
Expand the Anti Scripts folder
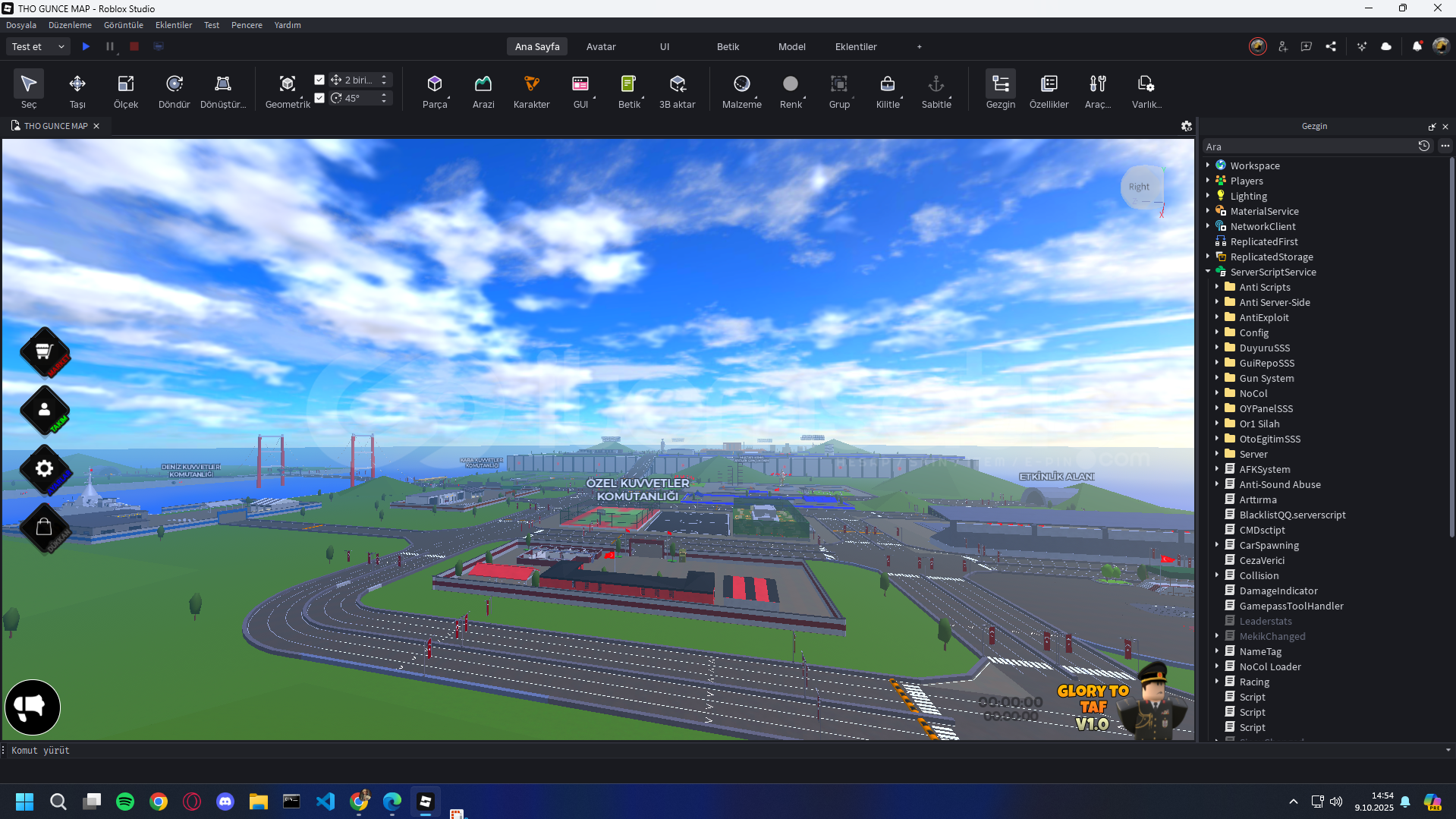tap(1217, 286)
